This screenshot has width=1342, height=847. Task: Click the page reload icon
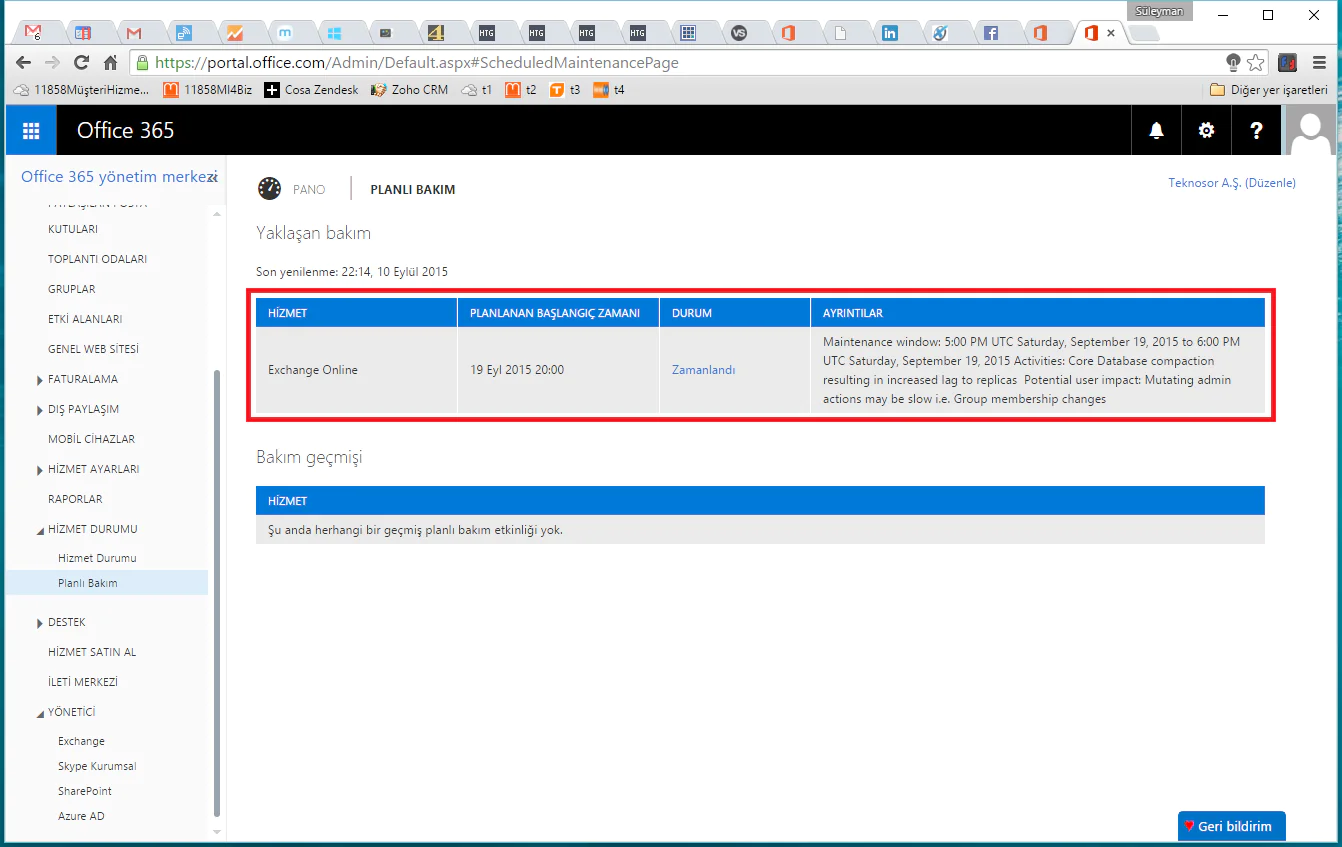point(81,62)
